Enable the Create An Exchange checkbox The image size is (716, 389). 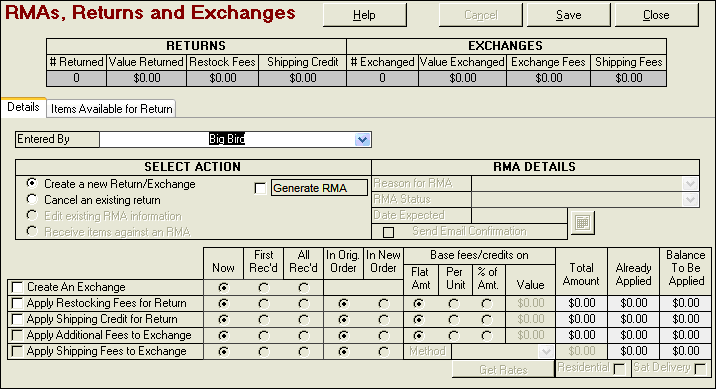coord(17,287)
